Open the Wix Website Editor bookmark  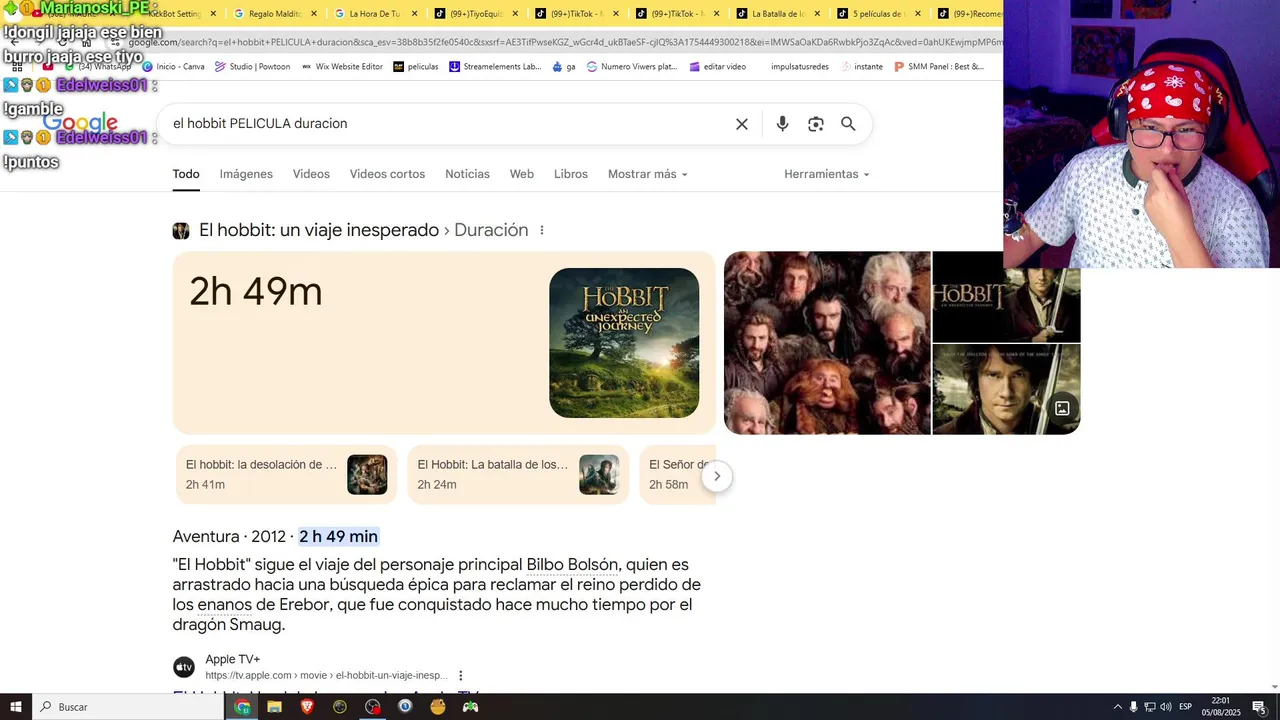342,67
